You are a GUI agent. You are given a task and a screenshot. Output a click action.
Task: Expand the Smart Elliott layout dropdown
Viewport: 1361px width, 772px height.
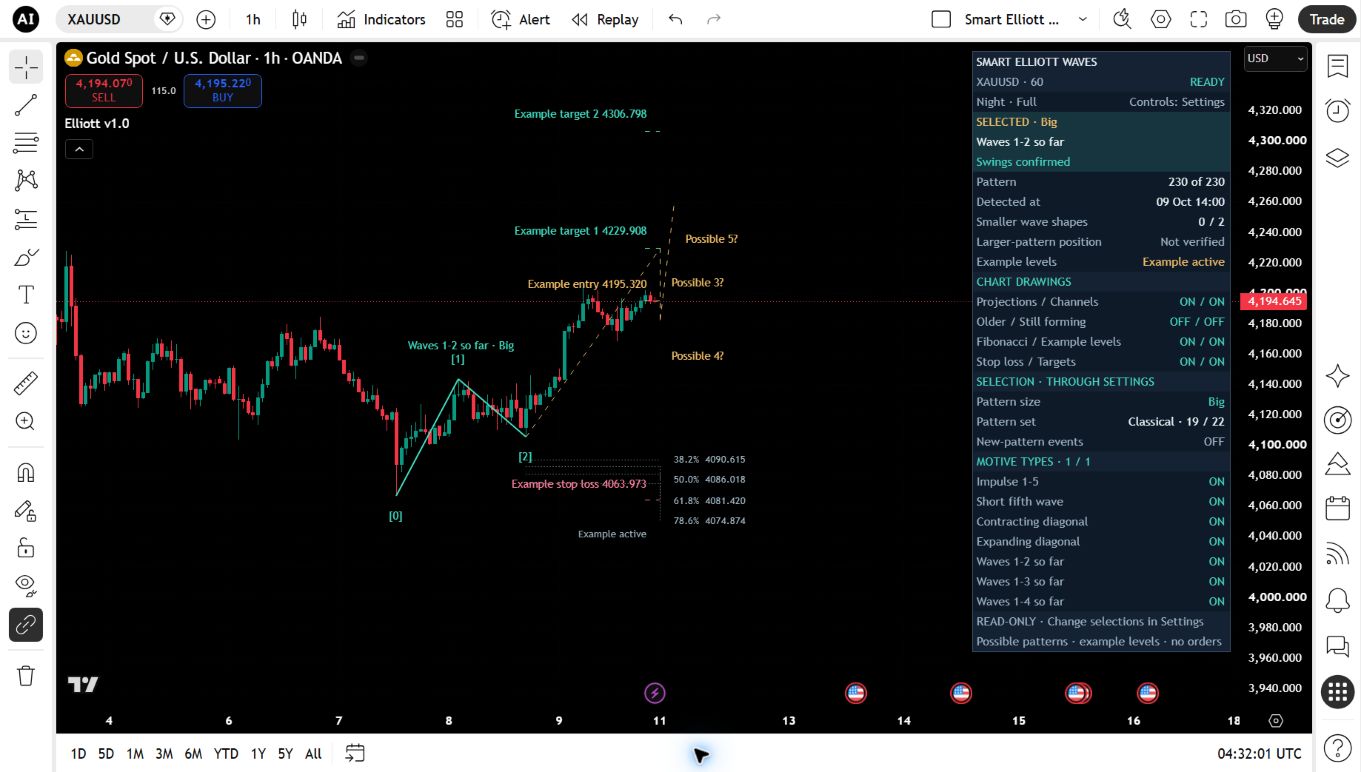[1083, 19]
